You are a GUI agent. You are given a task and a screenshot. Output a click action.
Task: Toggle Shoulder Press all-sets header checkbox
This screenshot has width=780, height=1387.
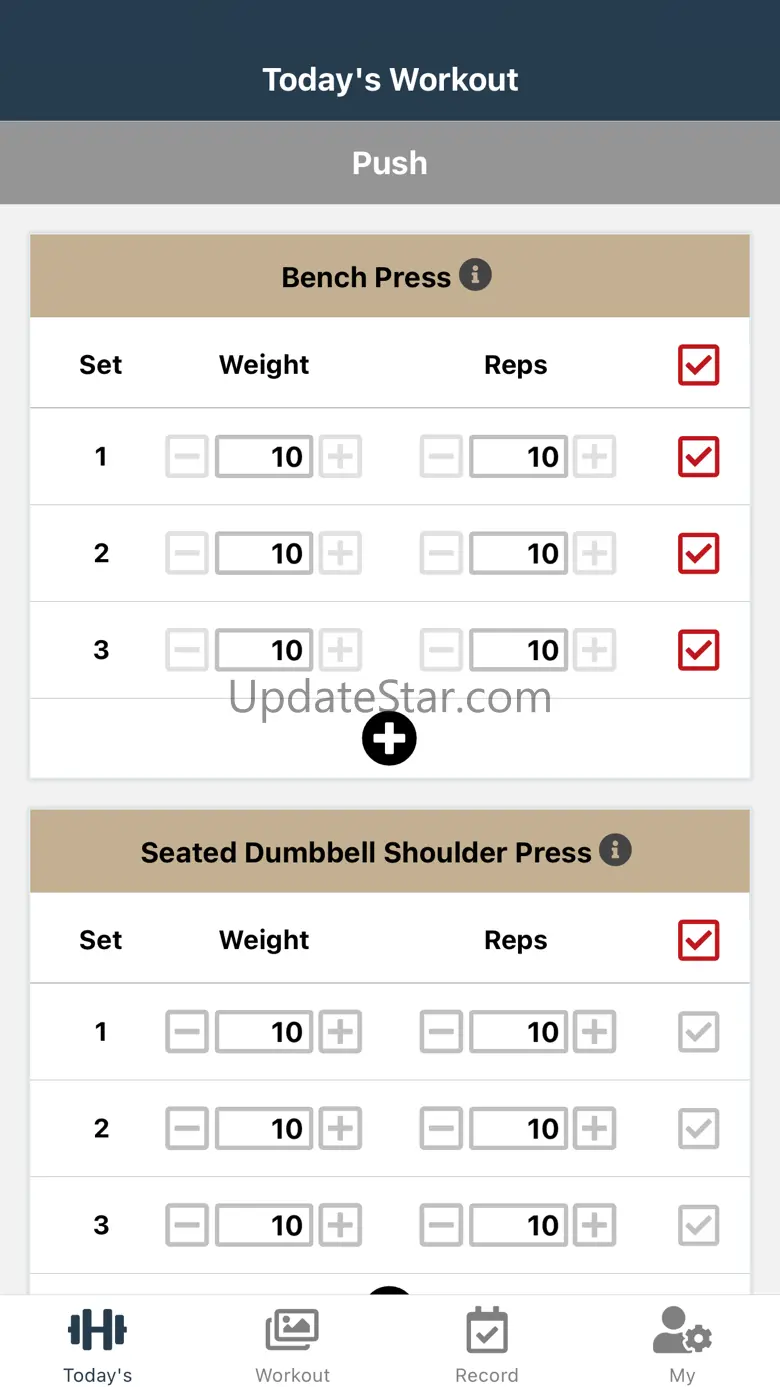pyautogui.click(x=698, y=940)
